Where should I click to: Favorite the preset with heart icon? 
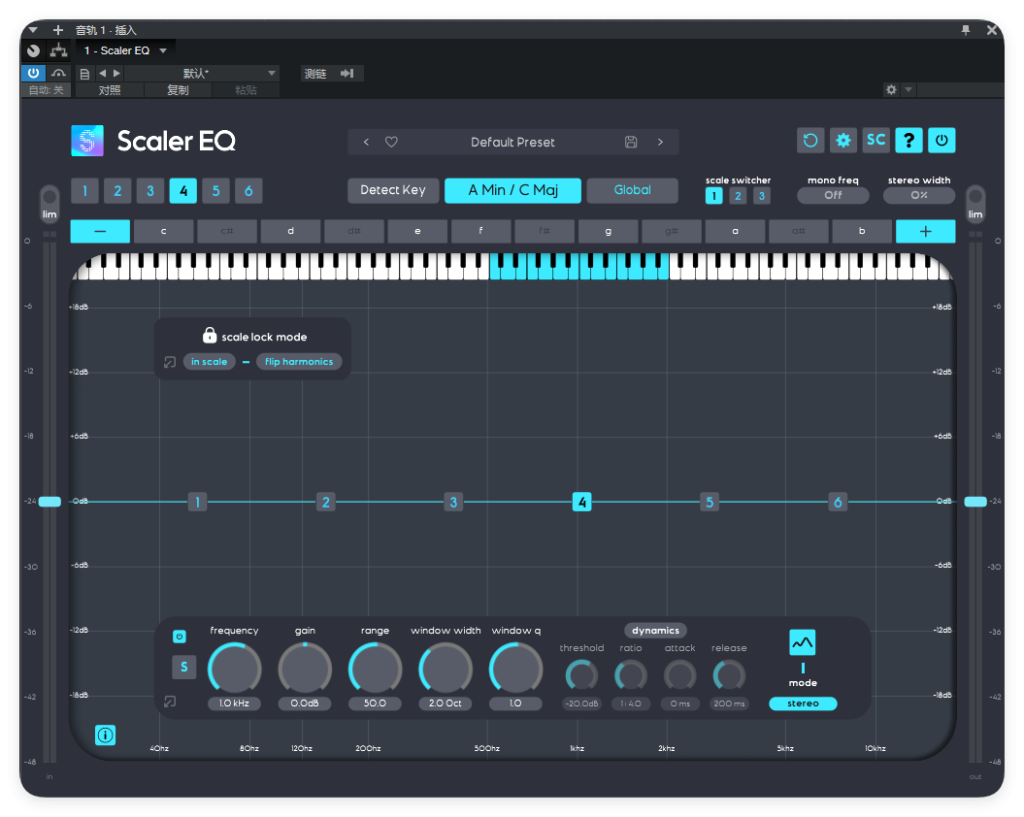pyautogui.click(x=391, y=142)
